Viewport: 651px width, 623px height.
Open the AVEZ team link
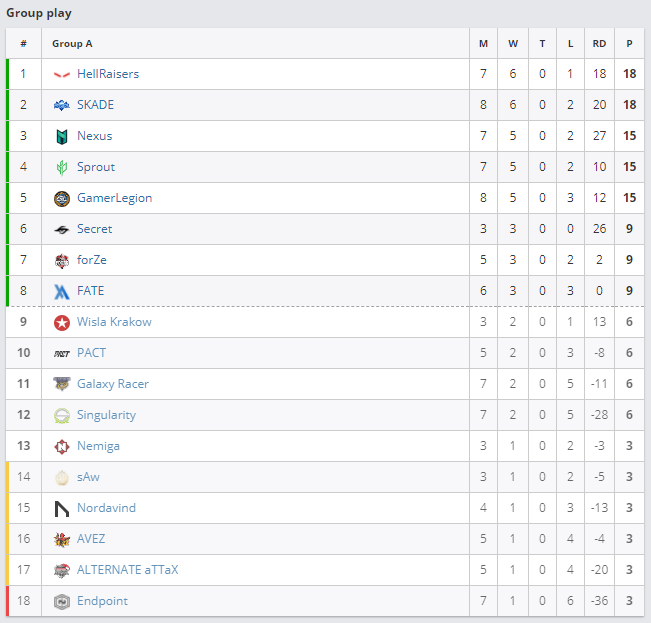coord(91,539)
